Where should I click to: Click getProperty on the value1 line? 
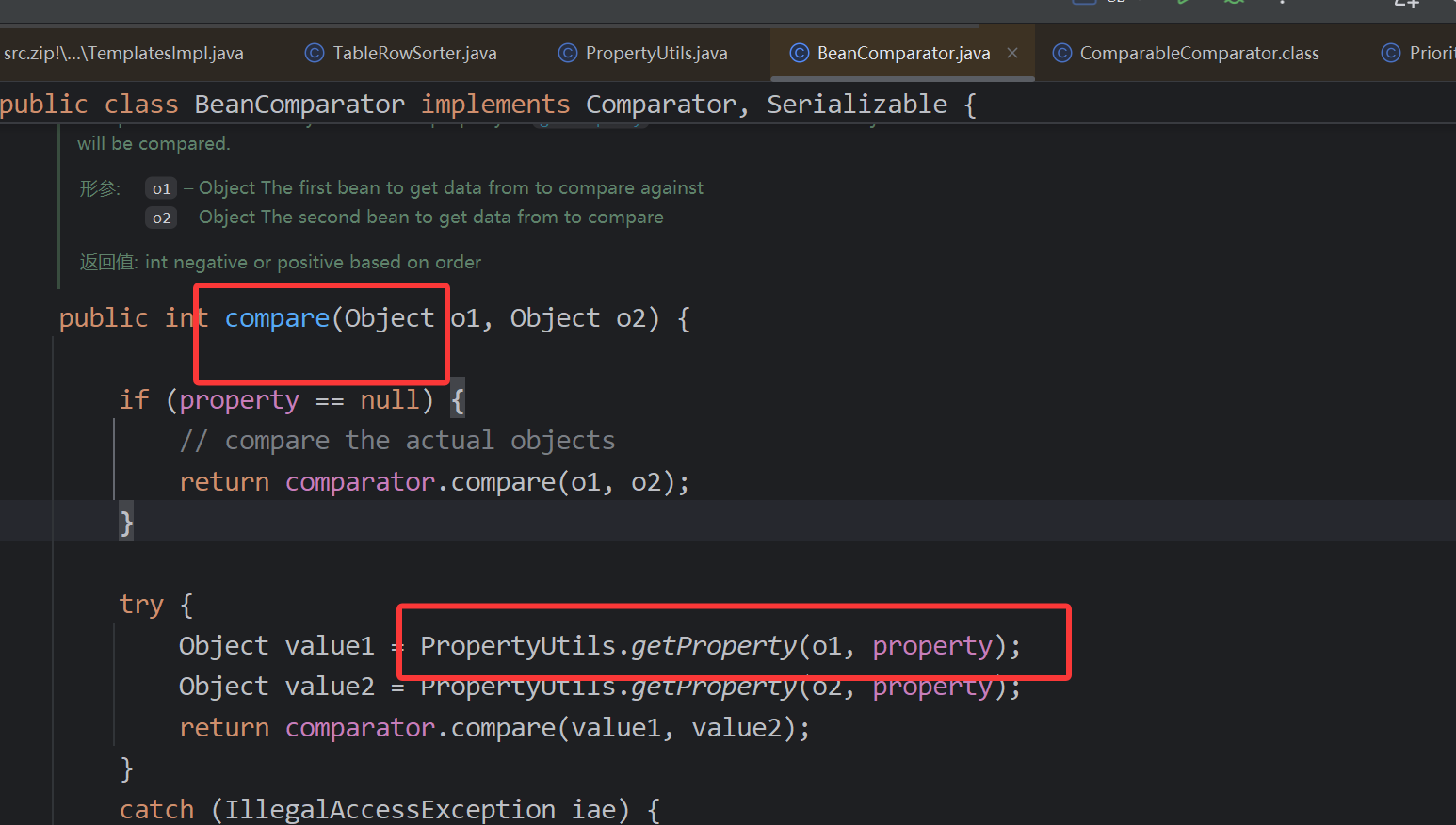pos(713,646)
